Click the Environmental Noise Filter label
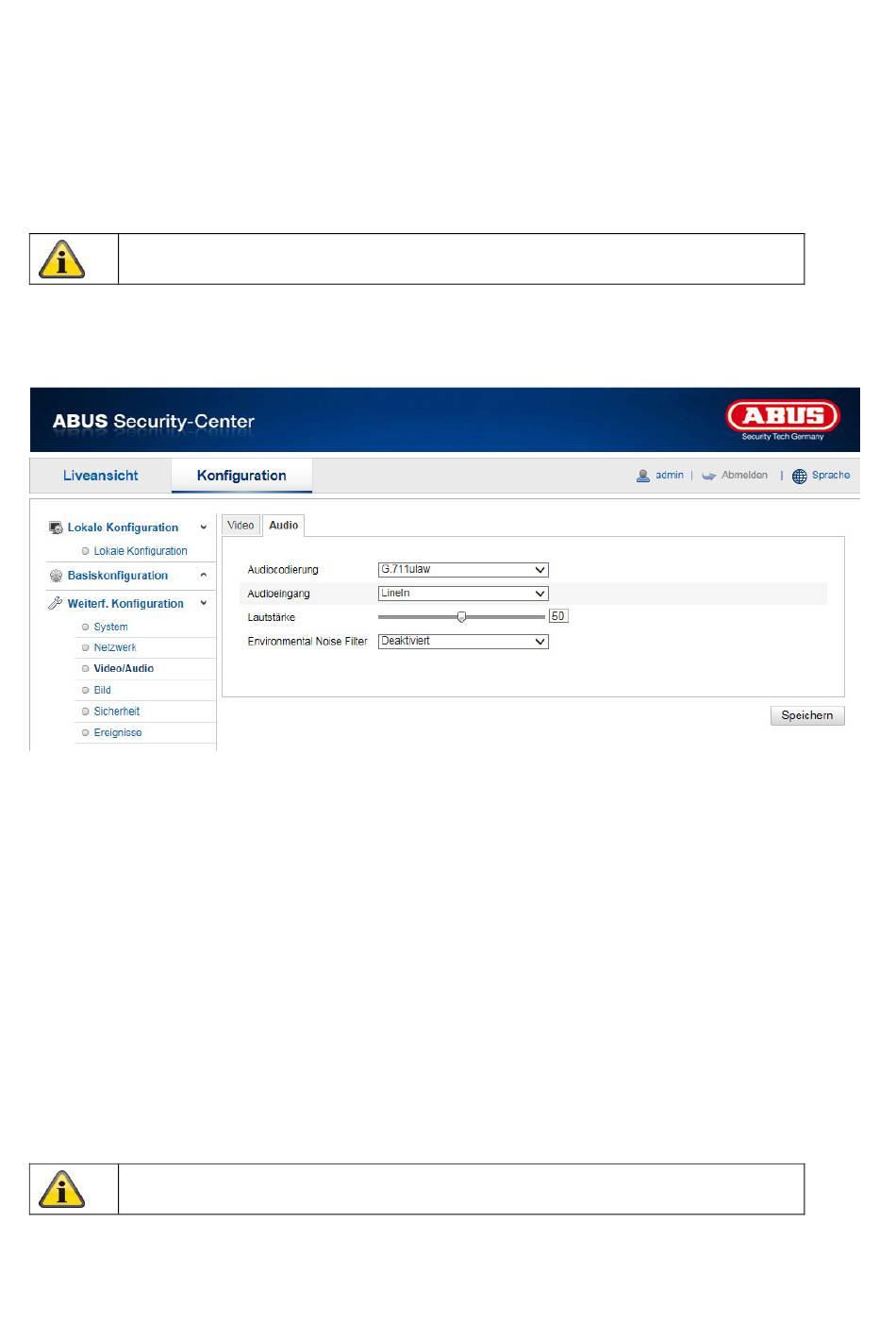 [307, 641]
